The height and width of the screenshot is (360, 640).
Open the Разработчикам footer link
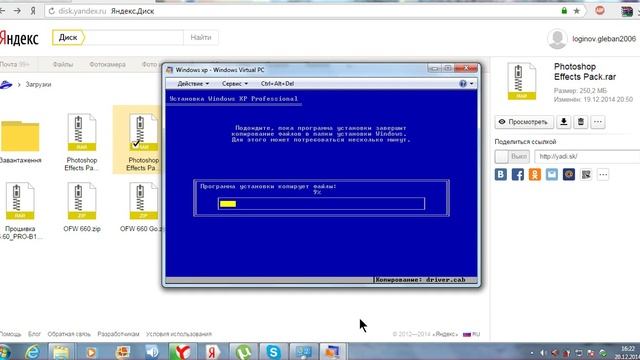[118, 334]
